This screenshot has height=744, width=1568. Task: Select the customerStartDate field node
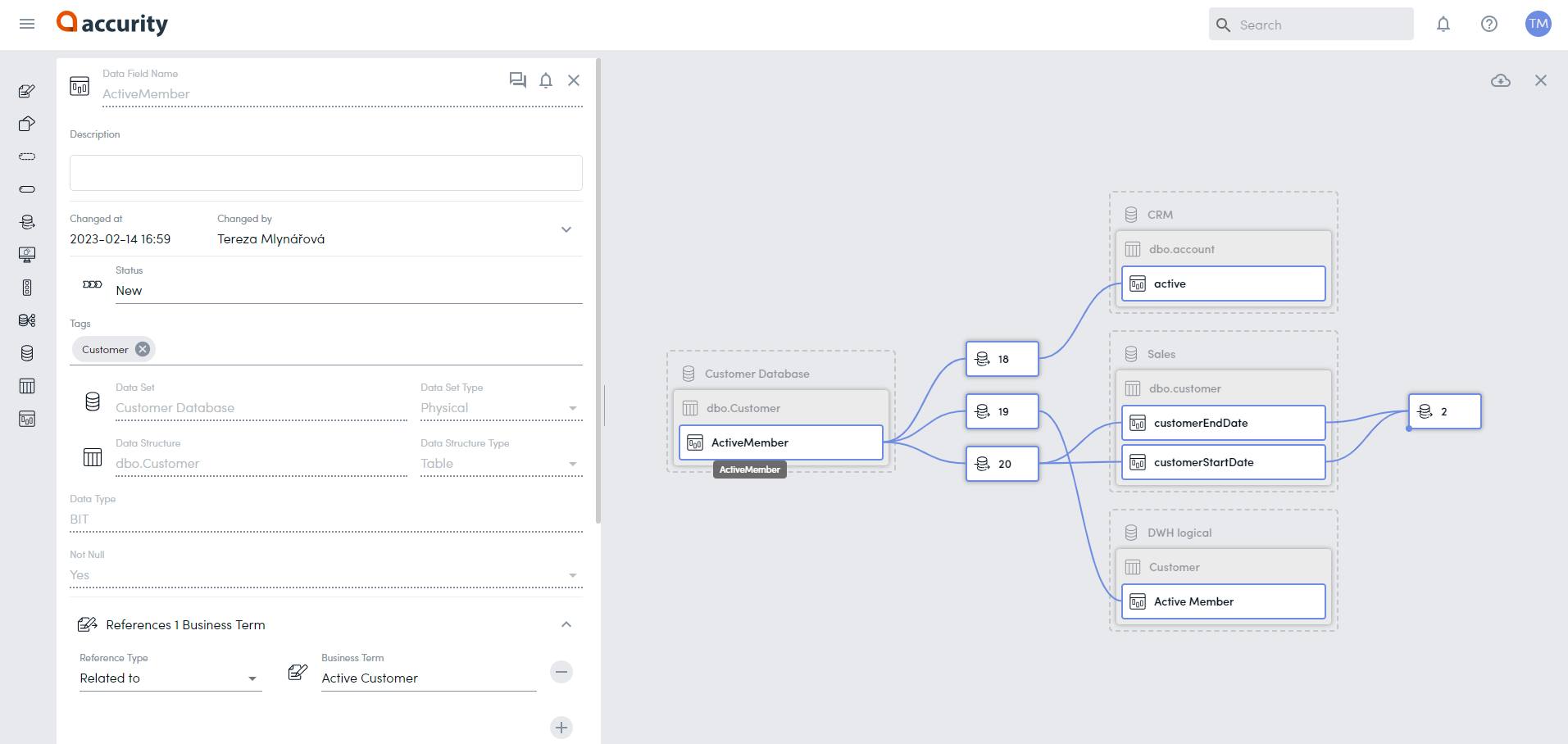pos(1224,462)
